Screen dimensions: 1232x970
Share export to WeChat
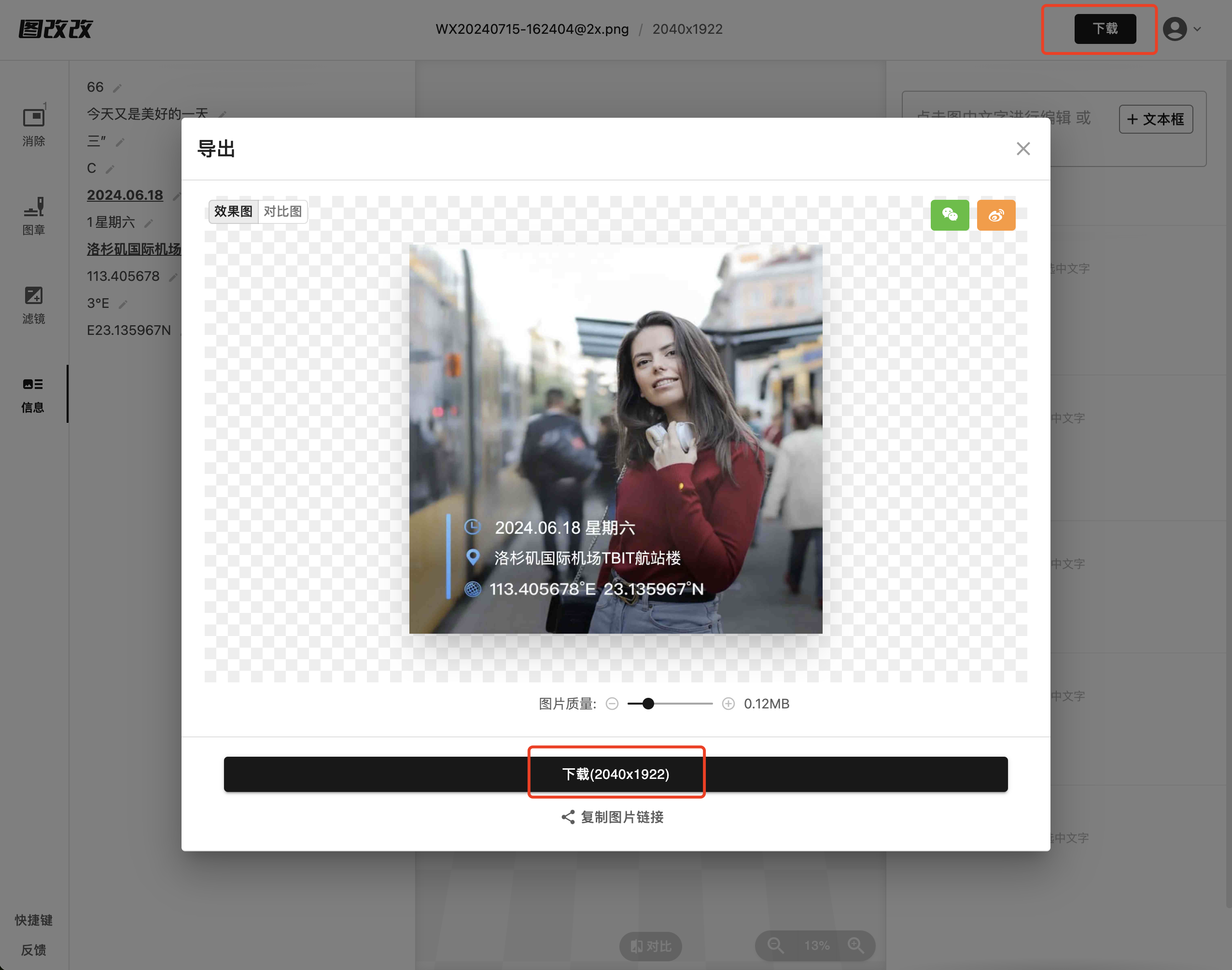(949, 215)
